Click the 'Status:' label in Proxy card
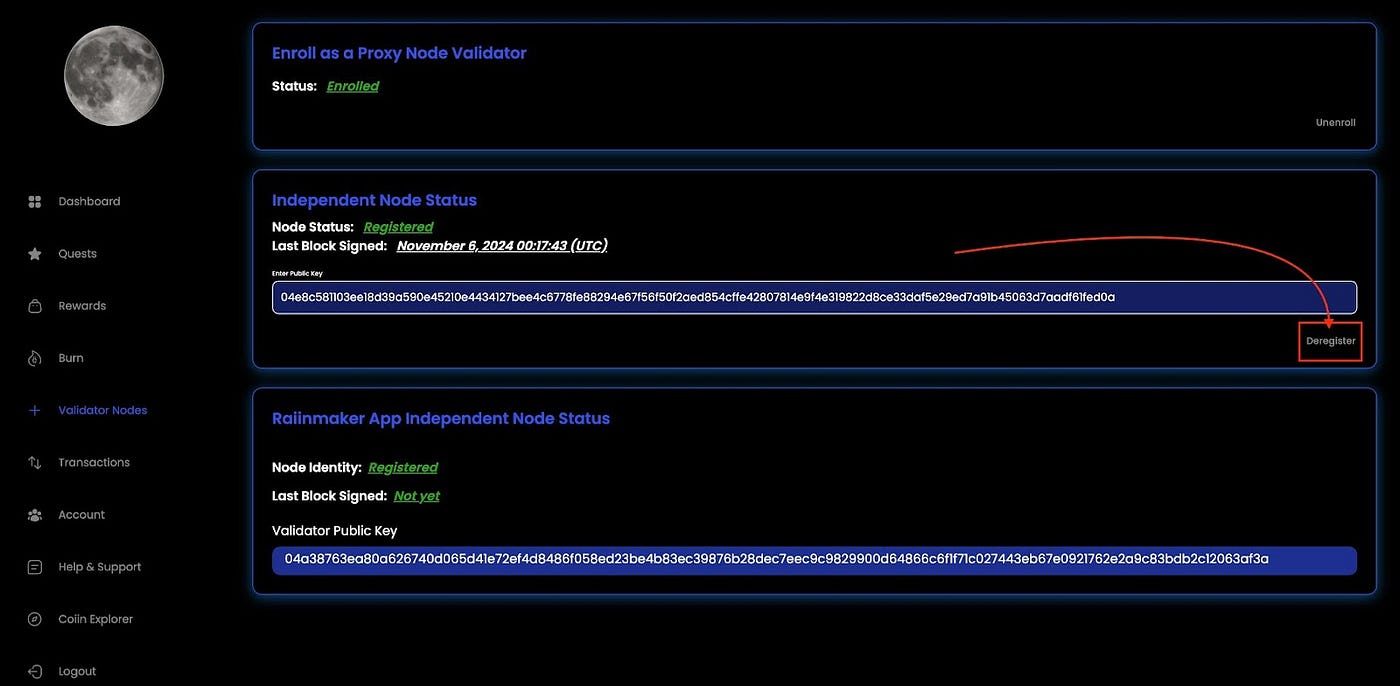 [x=294, y=86]
